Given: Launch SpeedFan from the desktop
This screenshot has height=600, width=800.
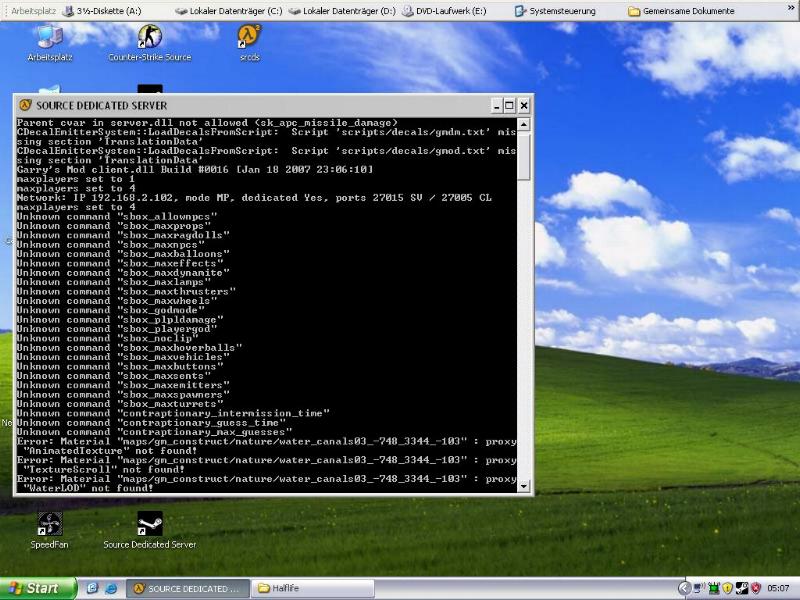Looking at the screenshot, I should coord(49,524).
